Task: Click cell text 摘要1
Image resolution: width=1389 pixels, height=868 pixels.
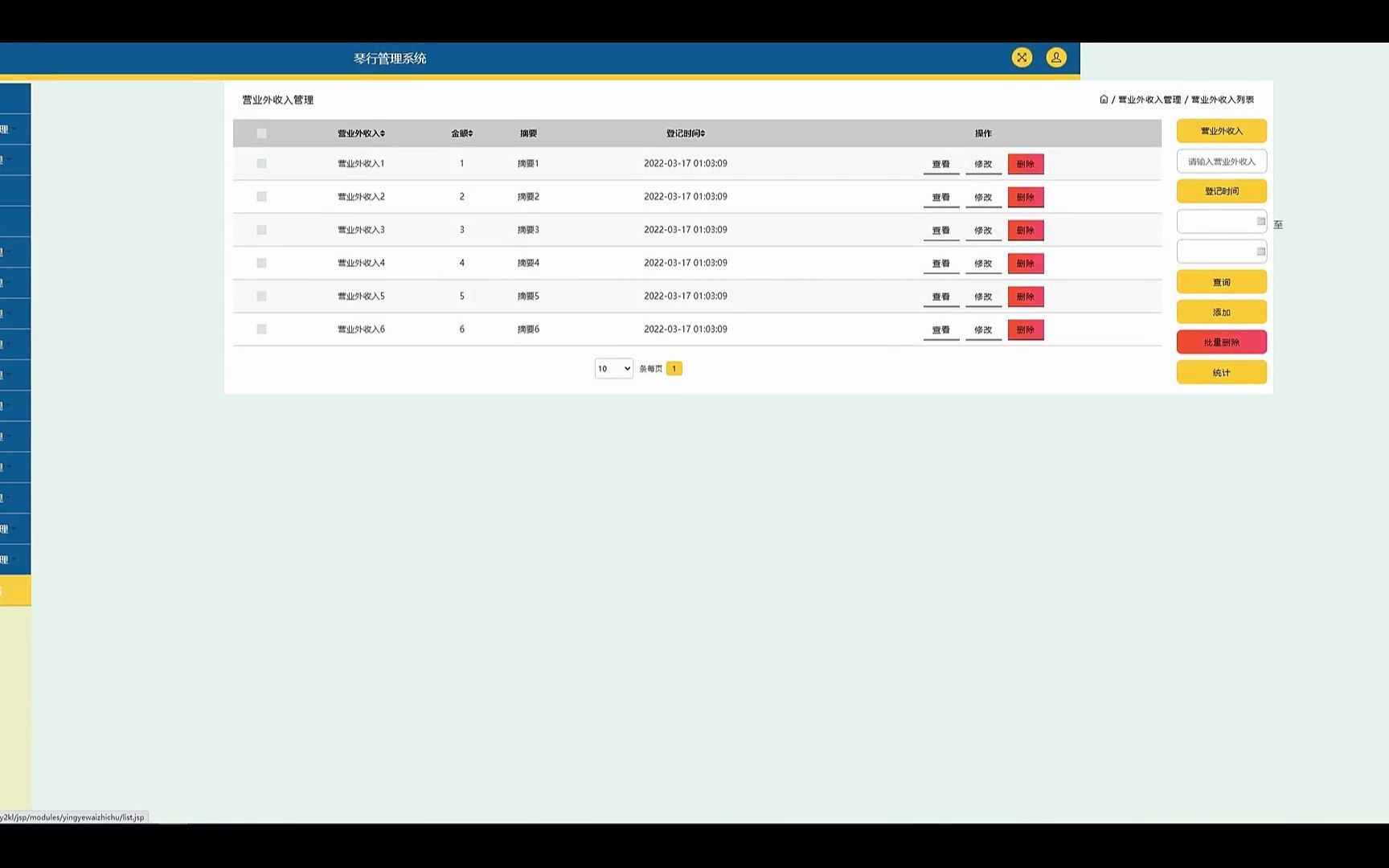Action: 528,163
